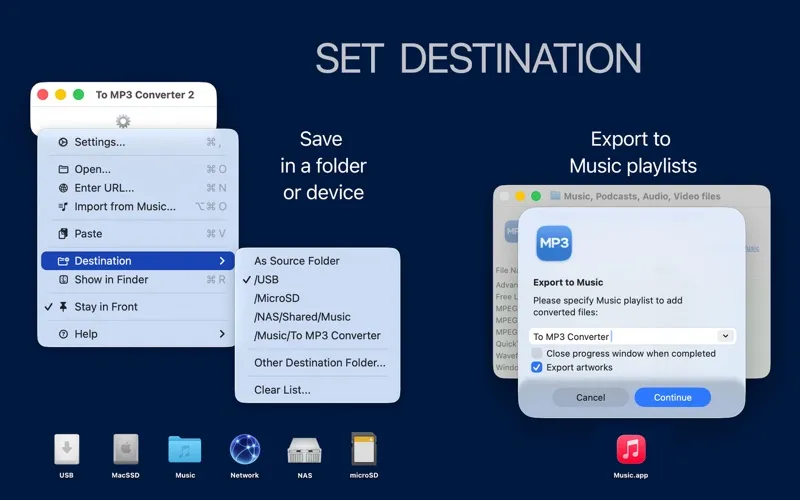800x500 pixels.
Task: Click the Destination folder icon in menu
Action: [x=63, y=261]
